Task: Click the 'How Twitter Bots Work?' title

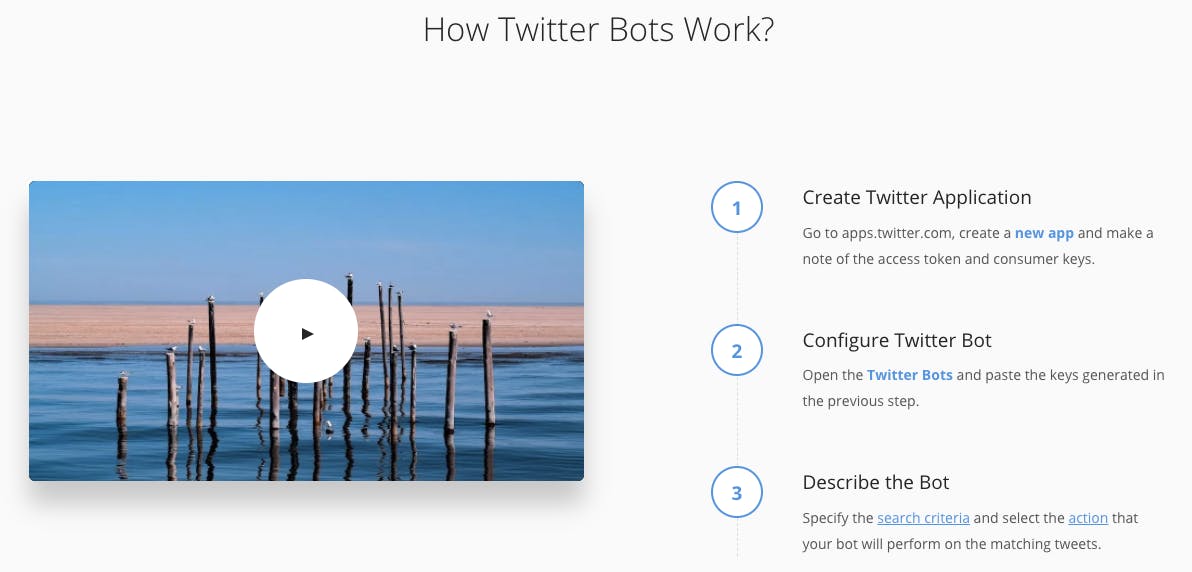Action: click(598, 30)
